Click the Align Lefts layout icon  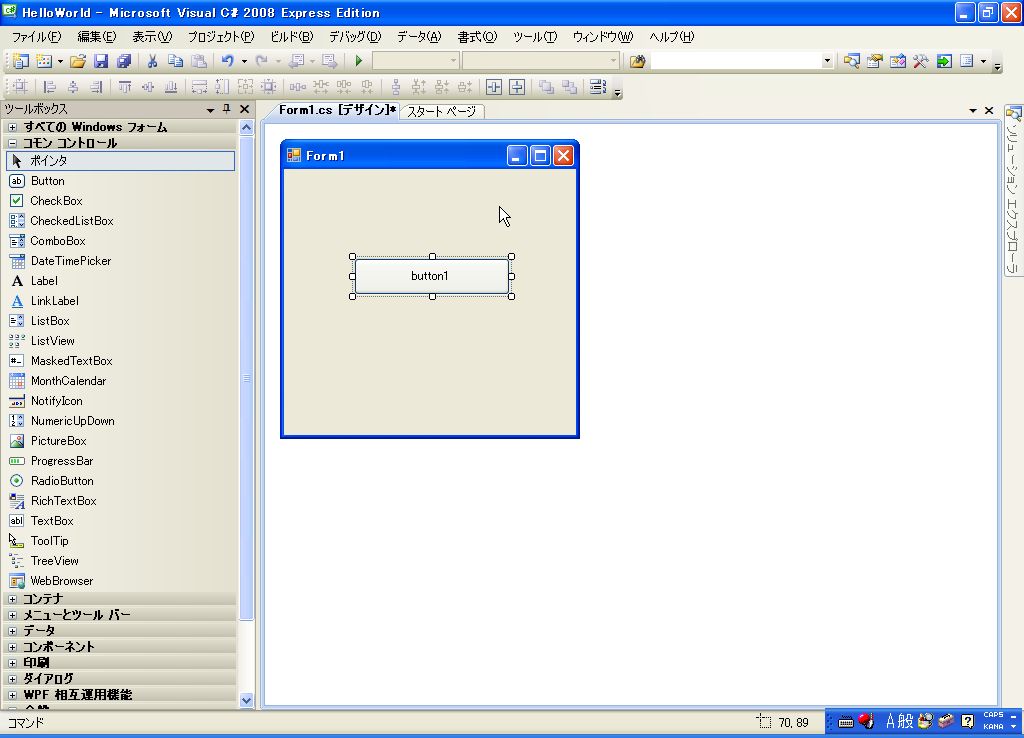click(x=50, y=87)
